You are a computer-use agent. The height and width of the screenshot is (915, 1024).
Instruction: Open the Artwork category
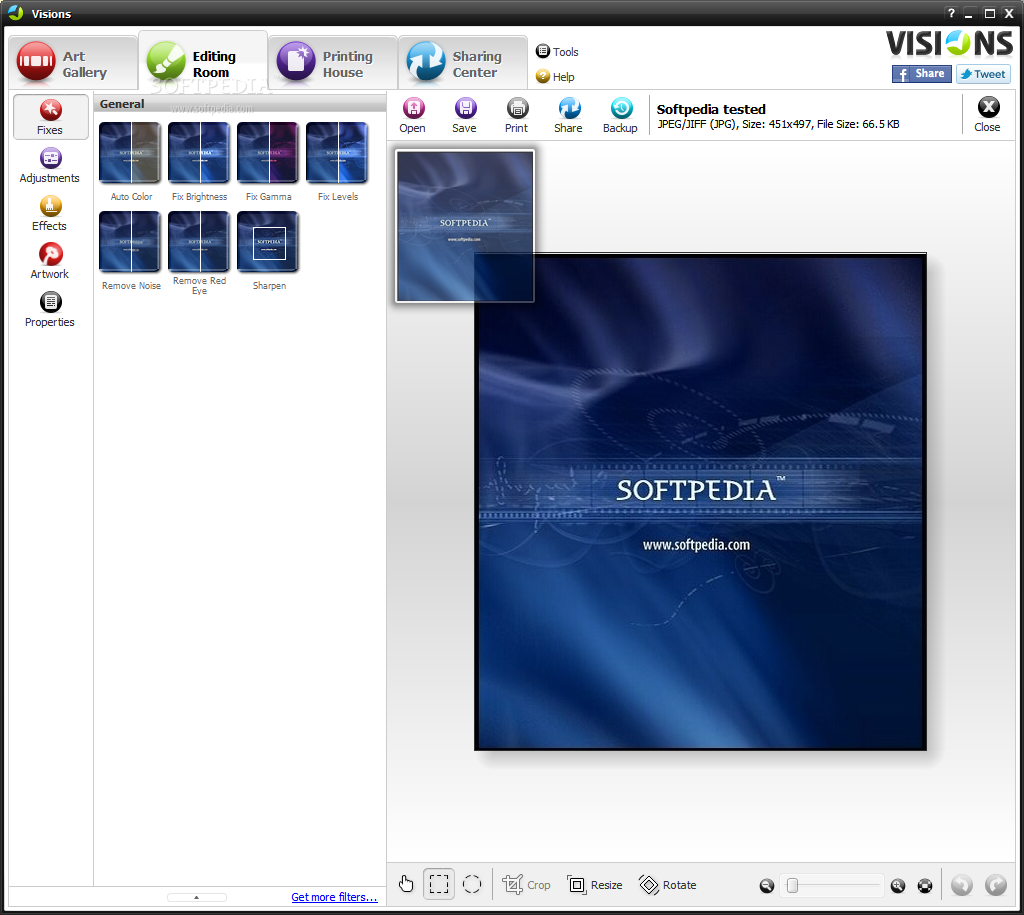click(x=50, y=262)
